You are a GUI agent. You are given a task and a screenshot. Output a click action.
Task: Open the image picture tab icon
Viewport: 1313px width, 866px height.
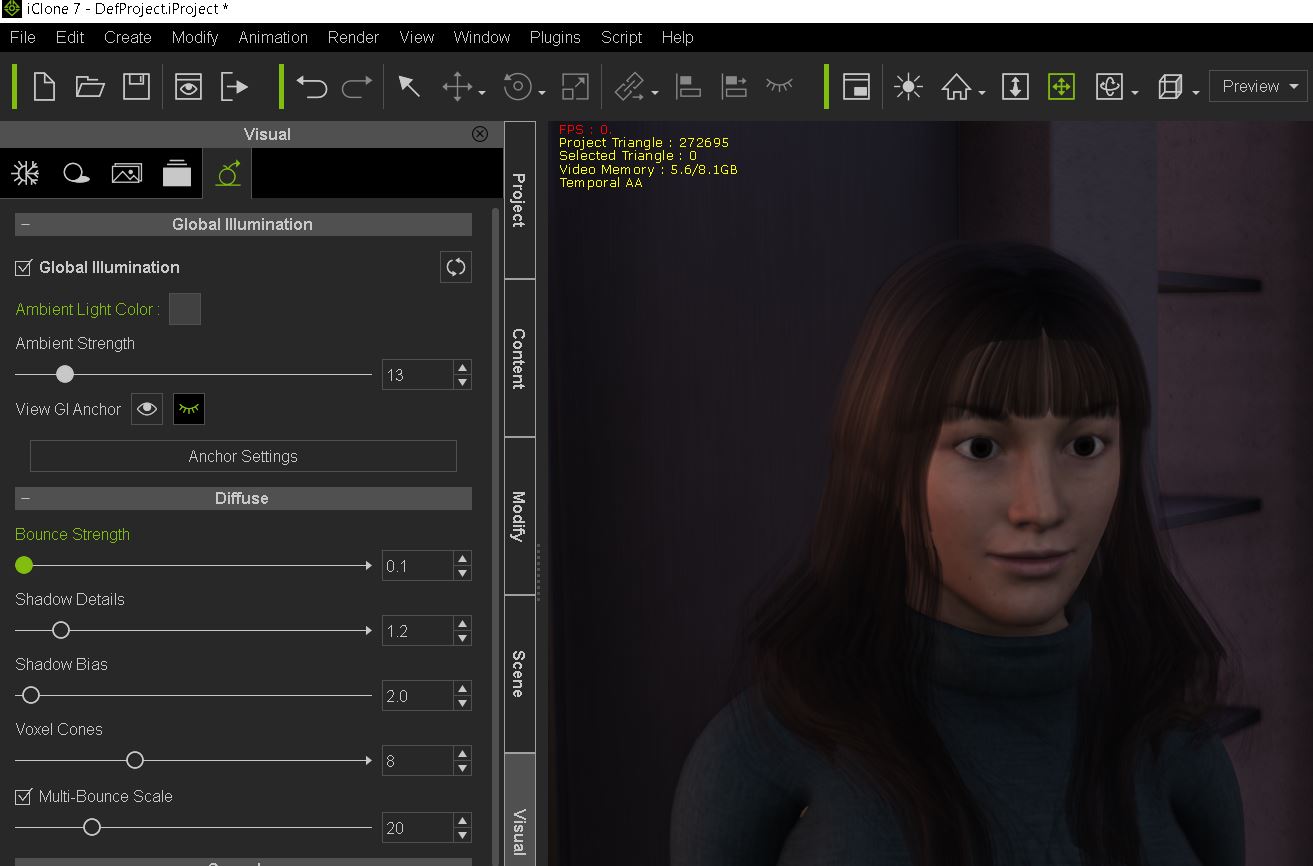pos(126,173)
